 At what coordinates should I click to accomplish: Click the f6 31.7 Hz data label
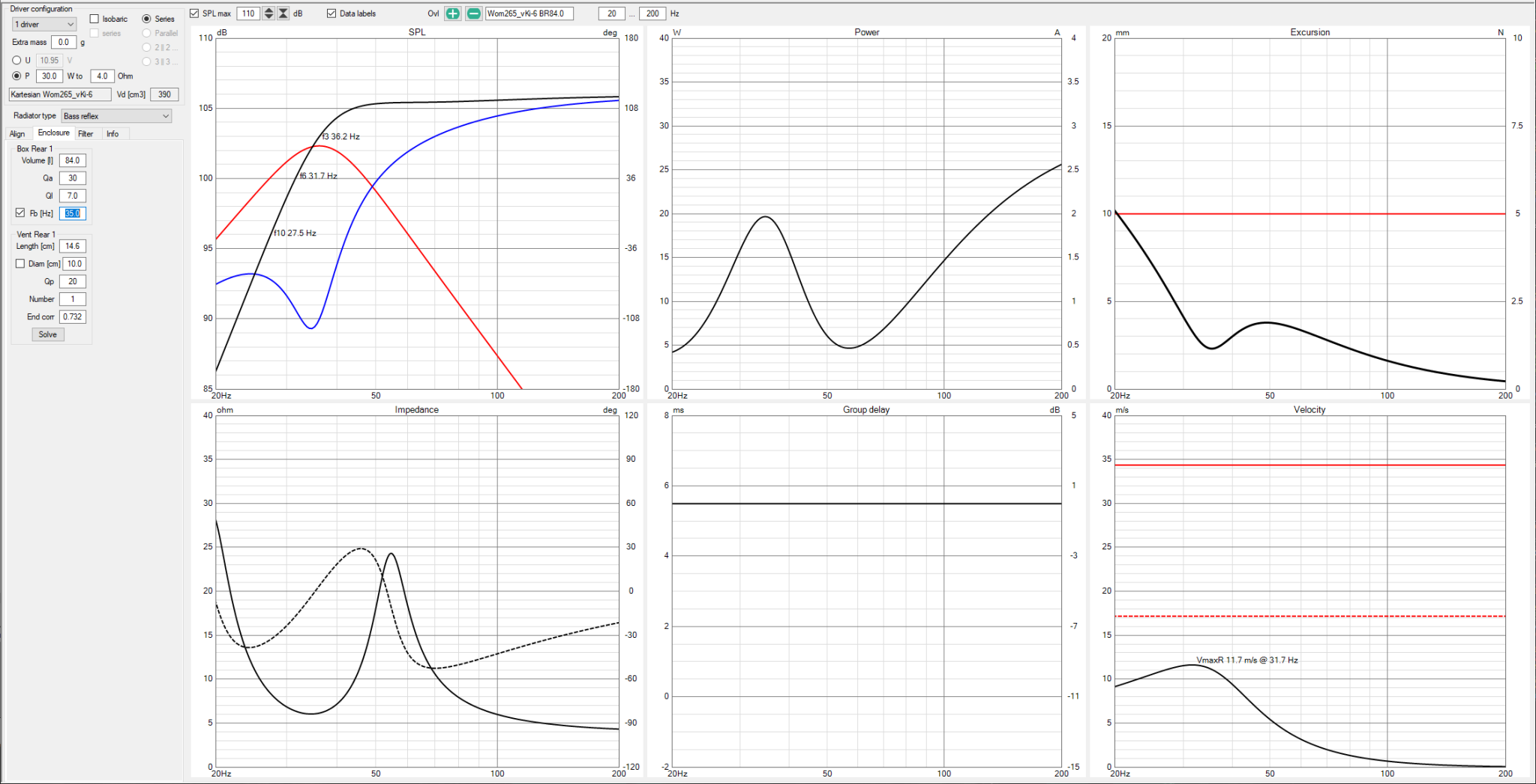pos(319,176)
